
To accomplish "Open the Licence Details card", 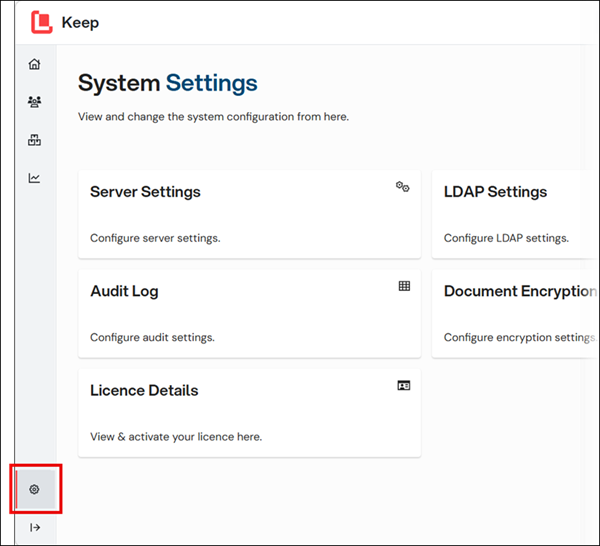I will click(x=249, y=413).
